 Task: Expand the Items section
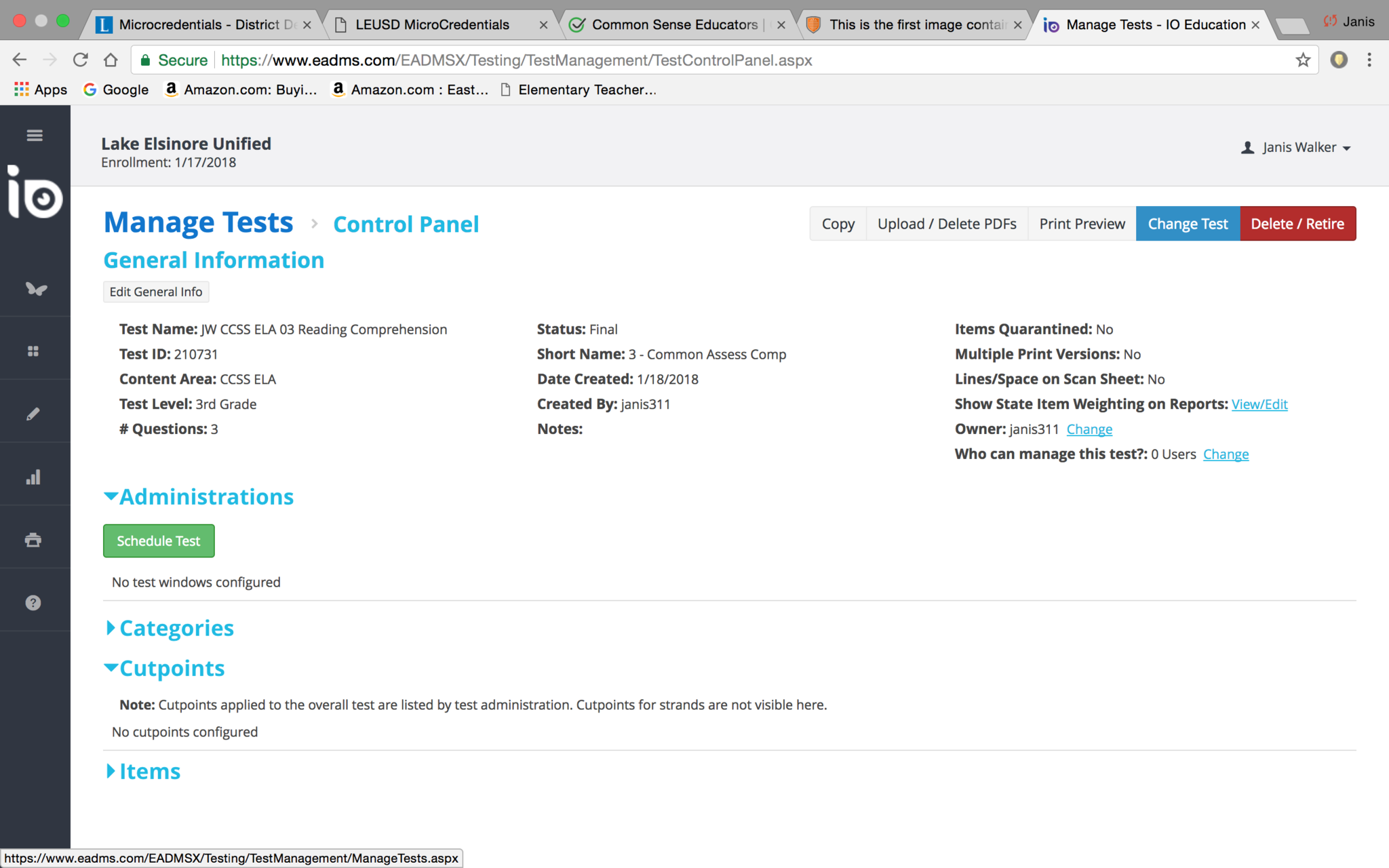point(143,772)
